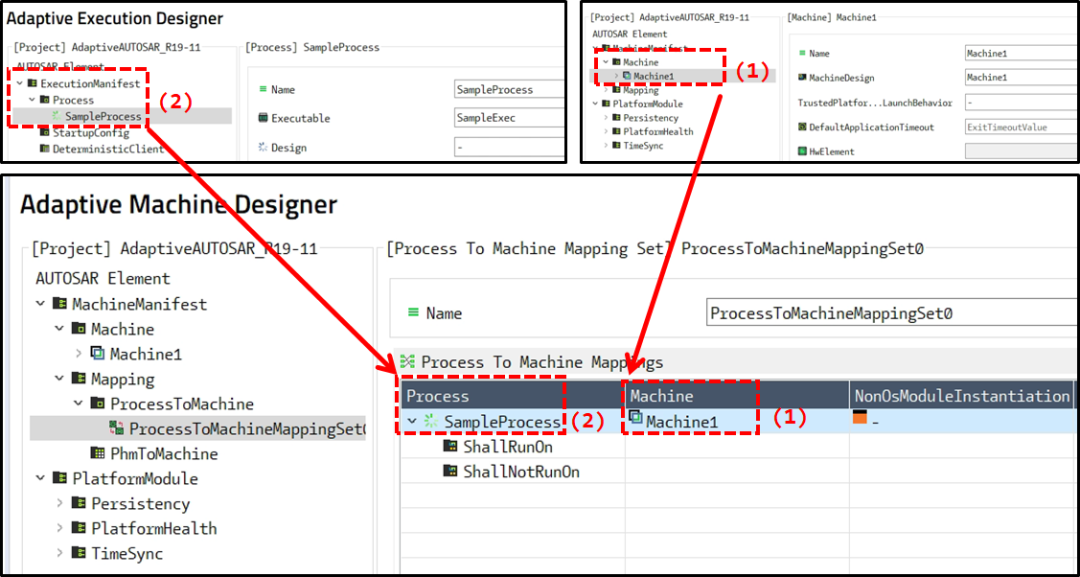Click DeterministicClient folder icon in Execution Designer
This screenshot has width=1080, height=577.
44,148
